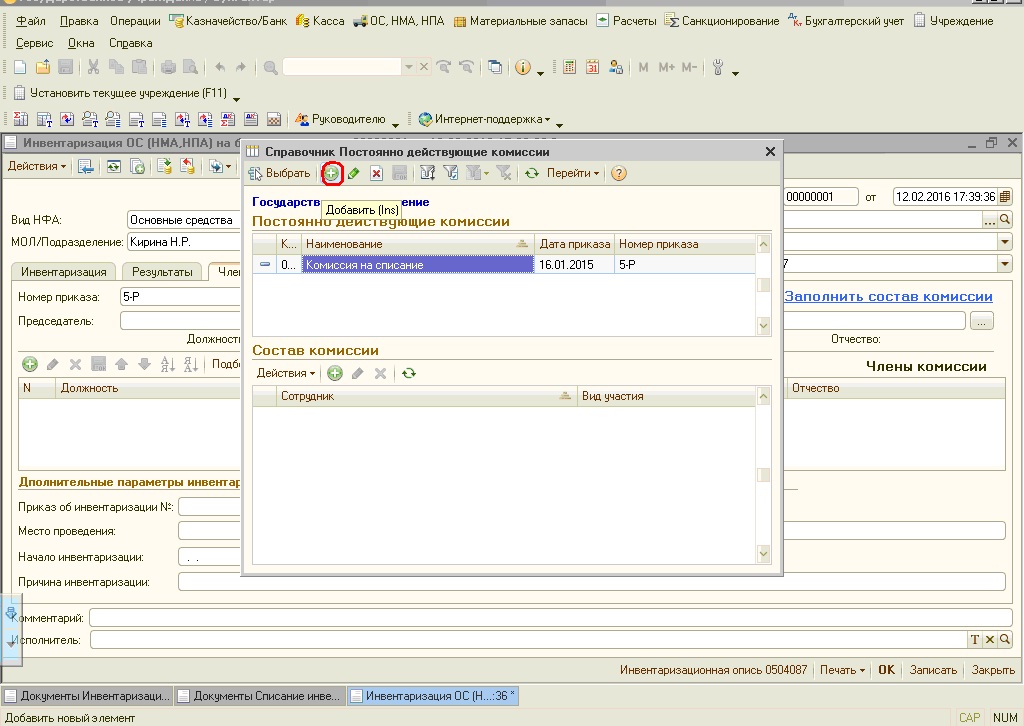
Task: Click the Заполнить состав комиссии link
Action: point(888,297)
